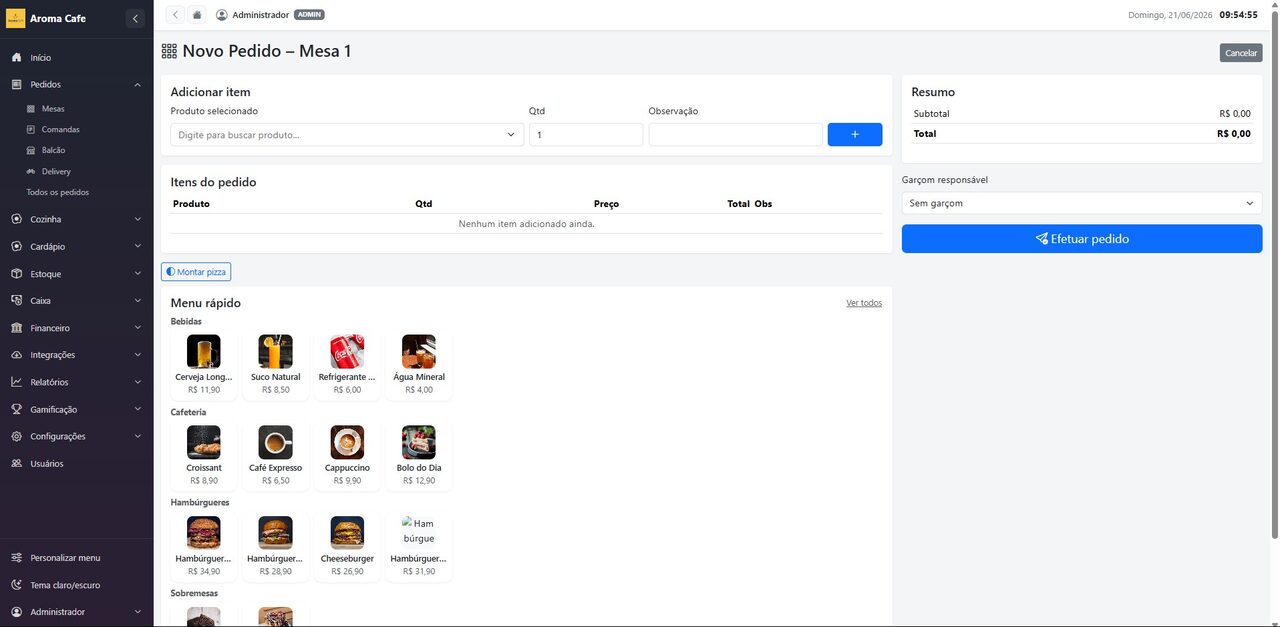Click the Aroma Cafe logo icon
Image resolution: width=1280 pixels, height=627 pixels.
pyautogui.click(x=16, y=19)
